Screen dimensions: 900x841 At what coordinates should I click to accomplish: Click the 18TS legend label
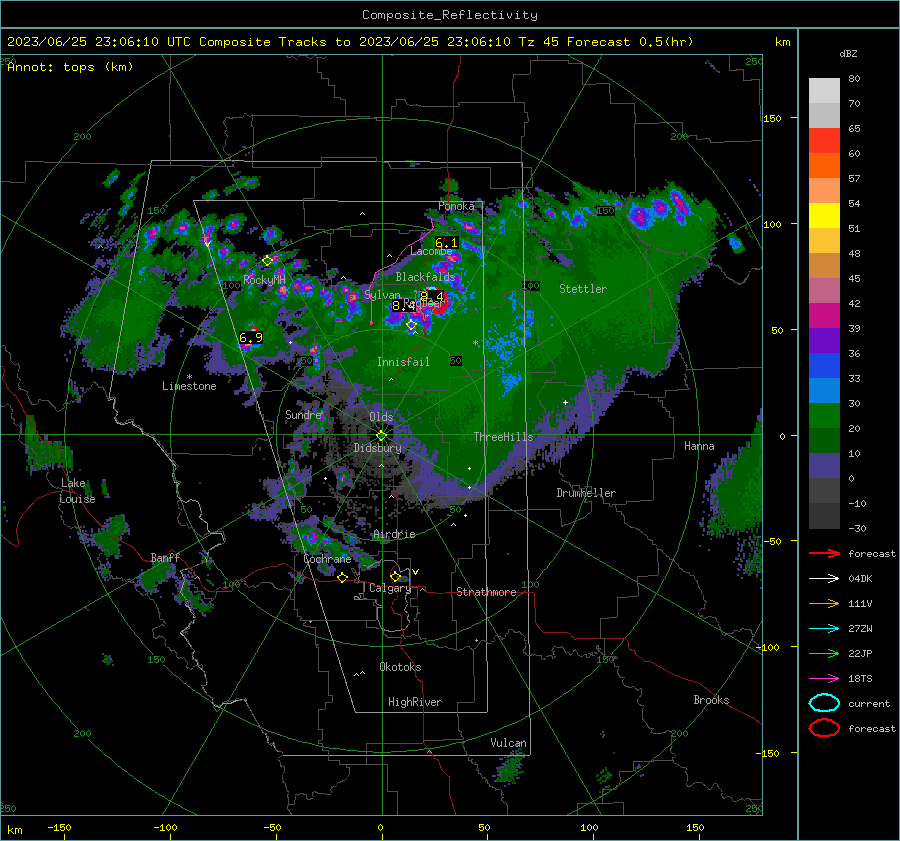[860, 679]
